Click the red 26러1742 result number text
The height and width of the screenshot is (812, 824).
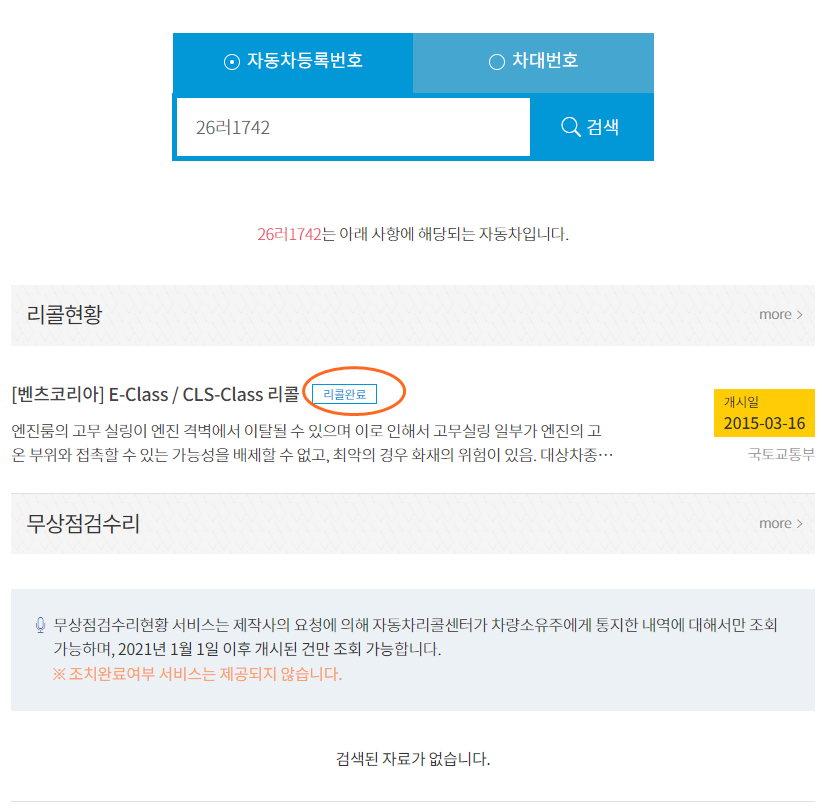289,234
